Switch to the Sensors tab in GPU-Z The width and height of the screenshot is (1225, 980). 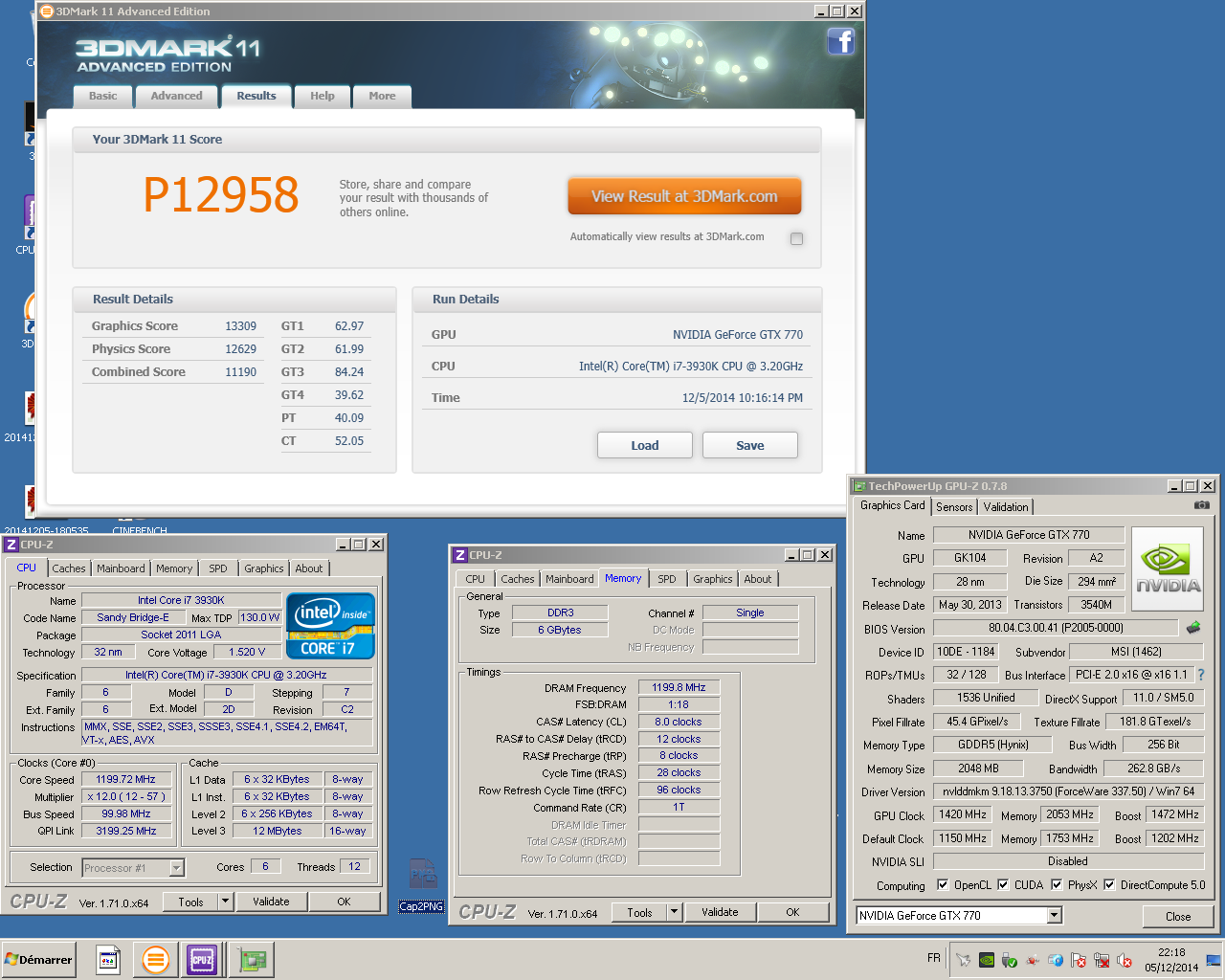point(954,507)
